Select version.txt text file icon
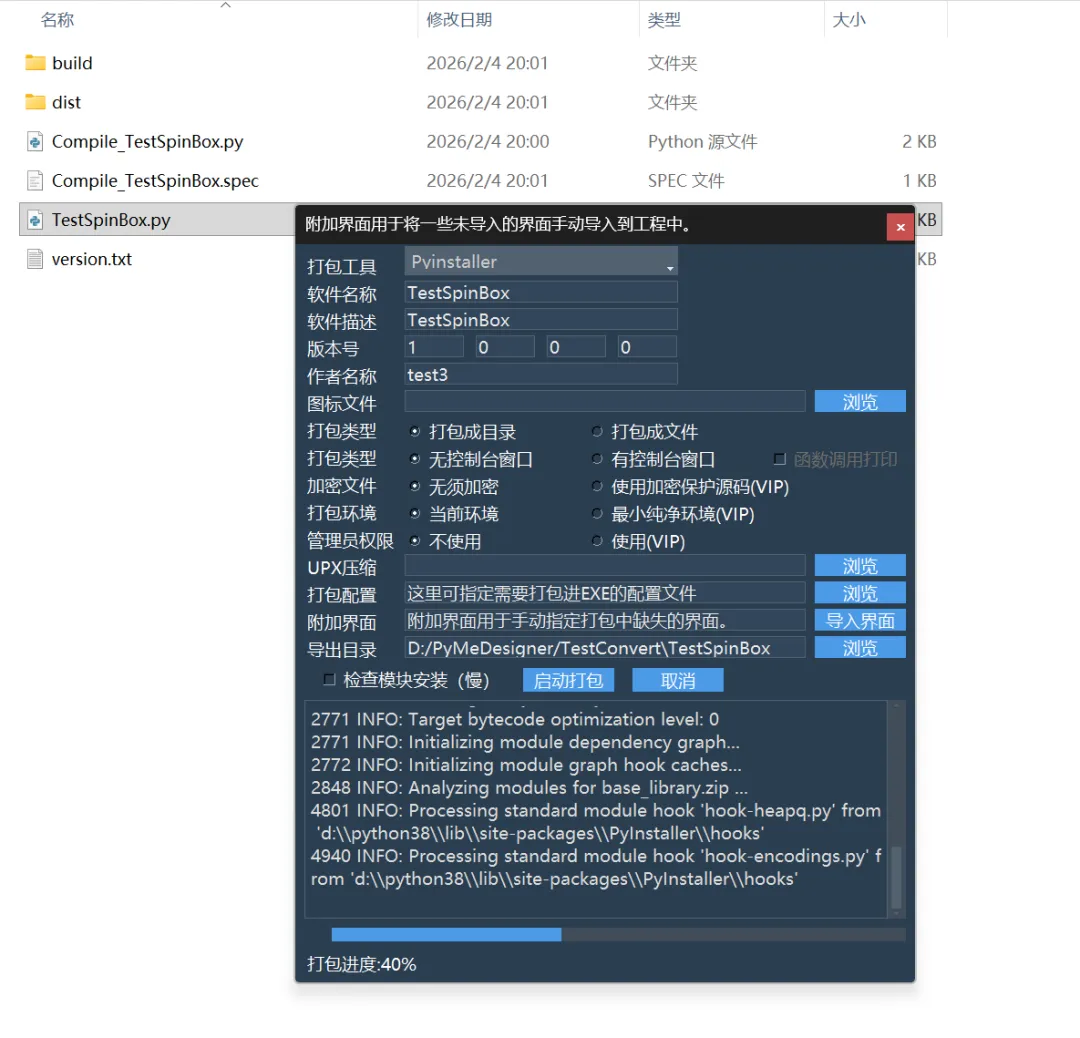The width and height of the screenshot is (1080, 1038). click(x=35, y=259)
